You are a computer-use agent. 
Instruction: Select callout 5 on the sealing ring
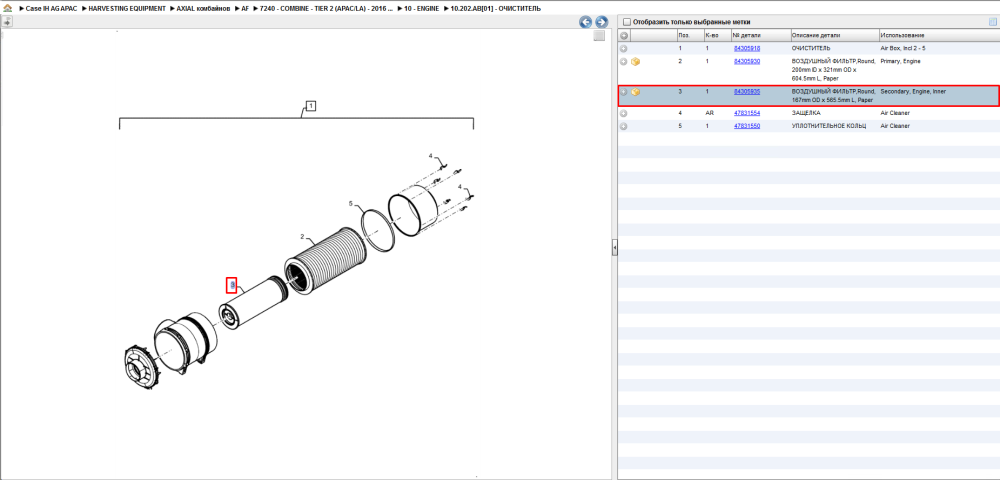pos(351,203)
